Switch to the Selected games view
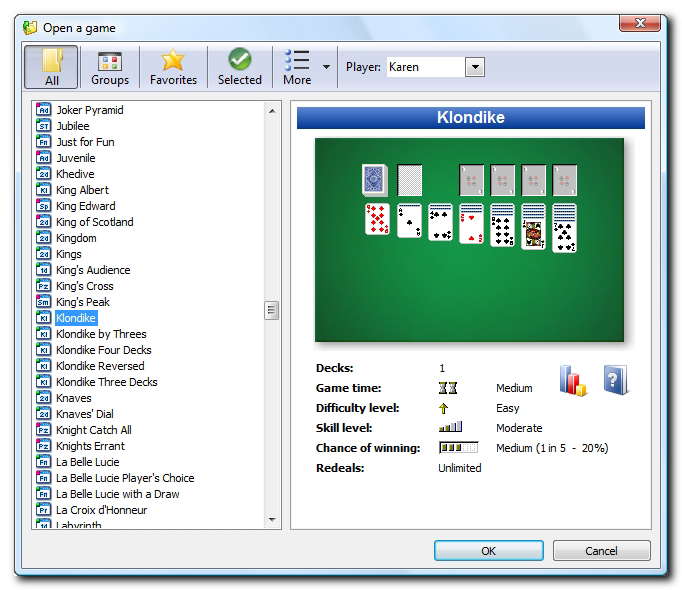Screen dimensions: 682x590 point(240,67)
